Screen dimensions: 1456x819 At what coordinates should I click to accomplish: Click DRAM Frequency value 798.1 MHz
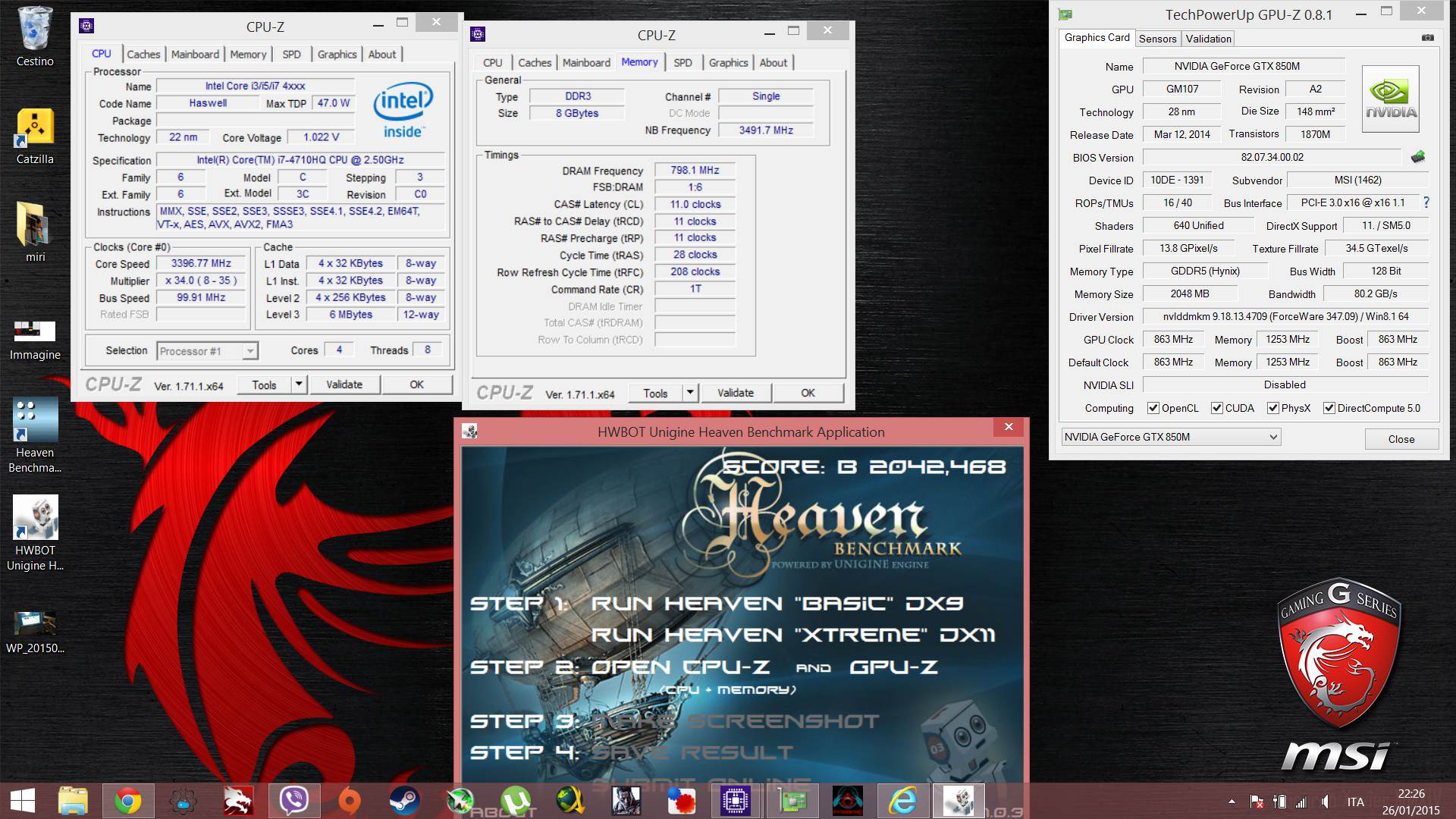(x=695, y=171)
